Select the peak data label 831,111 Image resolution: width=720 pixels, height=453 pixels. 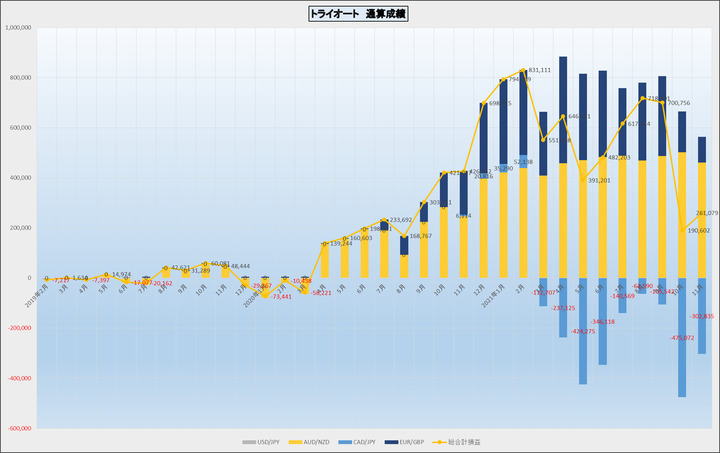540,70
